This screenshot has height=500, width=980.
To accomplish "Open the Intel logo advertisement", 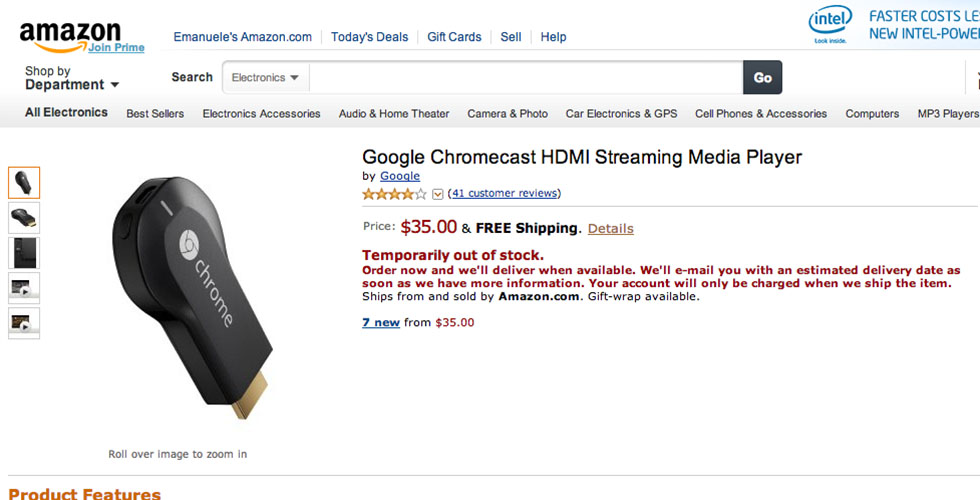I will (x=830, y=24).
